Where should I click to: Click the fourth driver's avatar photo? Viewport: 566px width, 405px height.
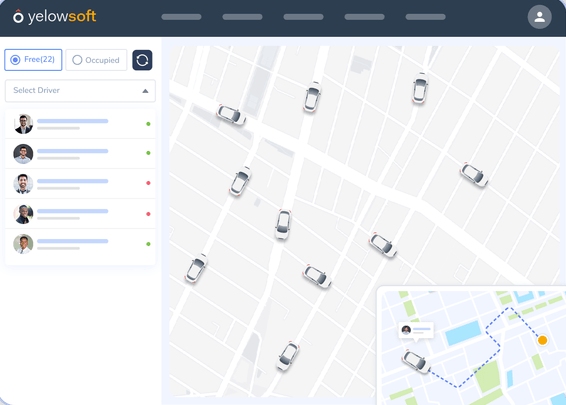pyautogui.click(x=23, y=214)
